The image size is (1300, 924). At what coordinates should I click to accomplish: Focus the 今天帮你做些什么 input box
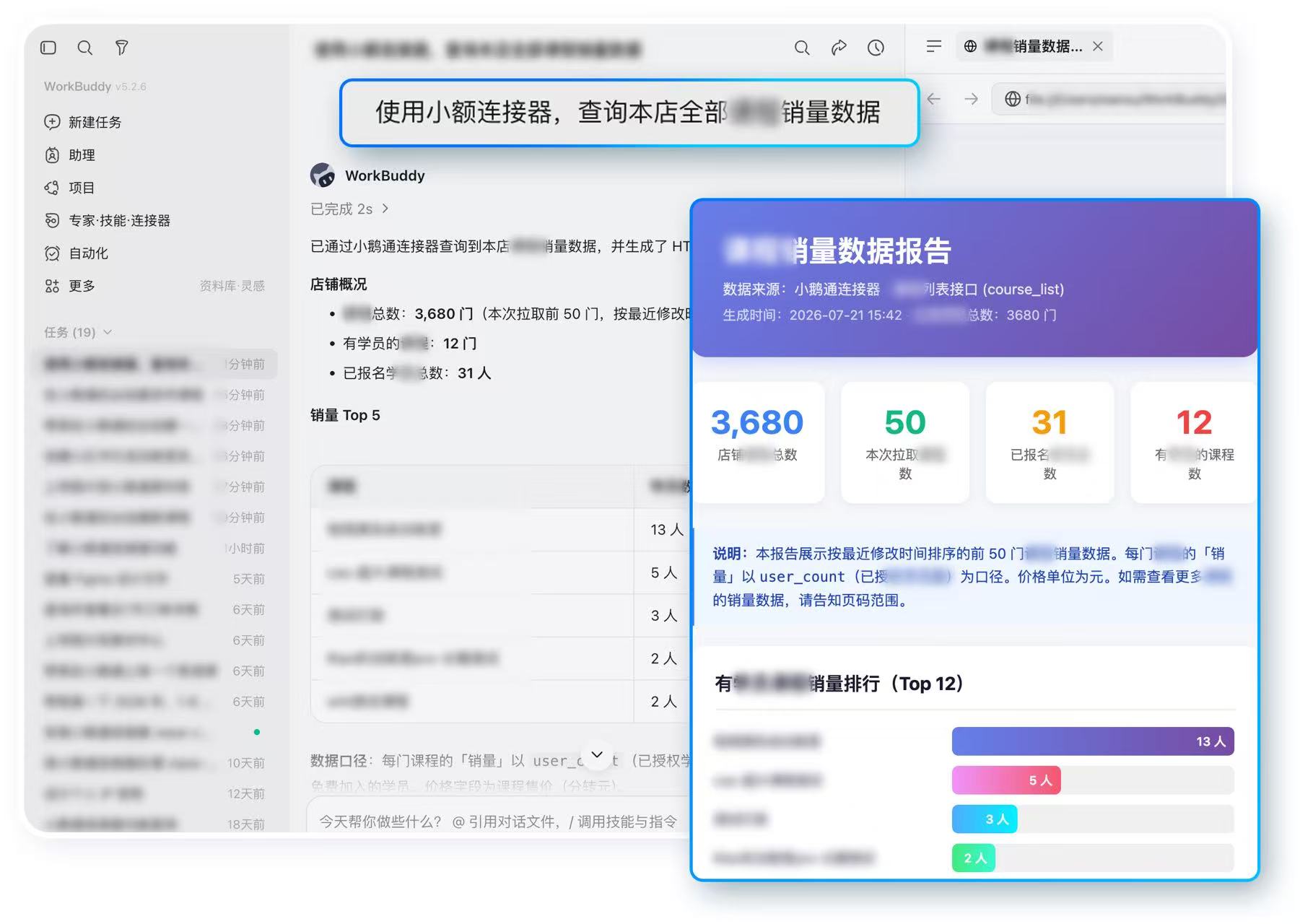pyautogui.click(x=498, y=821)
